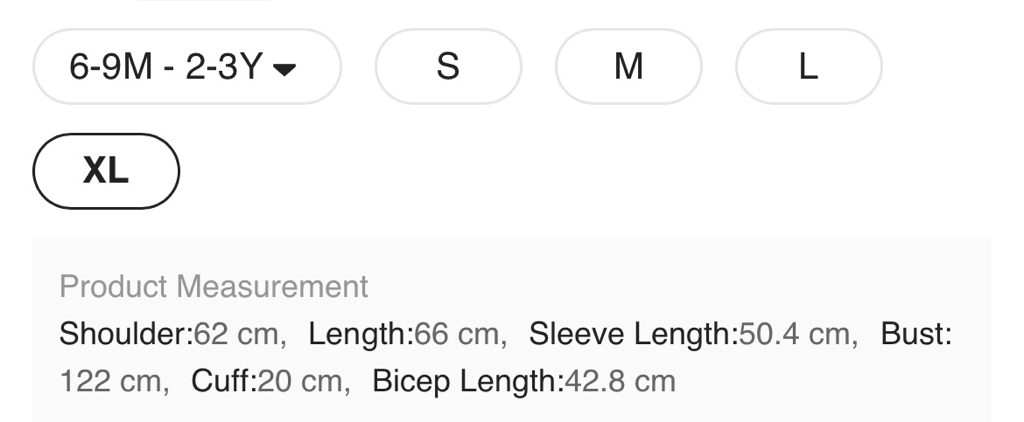Image resolution: width=1024 pixels, height=422 pixels.
Task: Click the caret arrow beside 6-9M - 2-3Y
Action: coord(284,69)
